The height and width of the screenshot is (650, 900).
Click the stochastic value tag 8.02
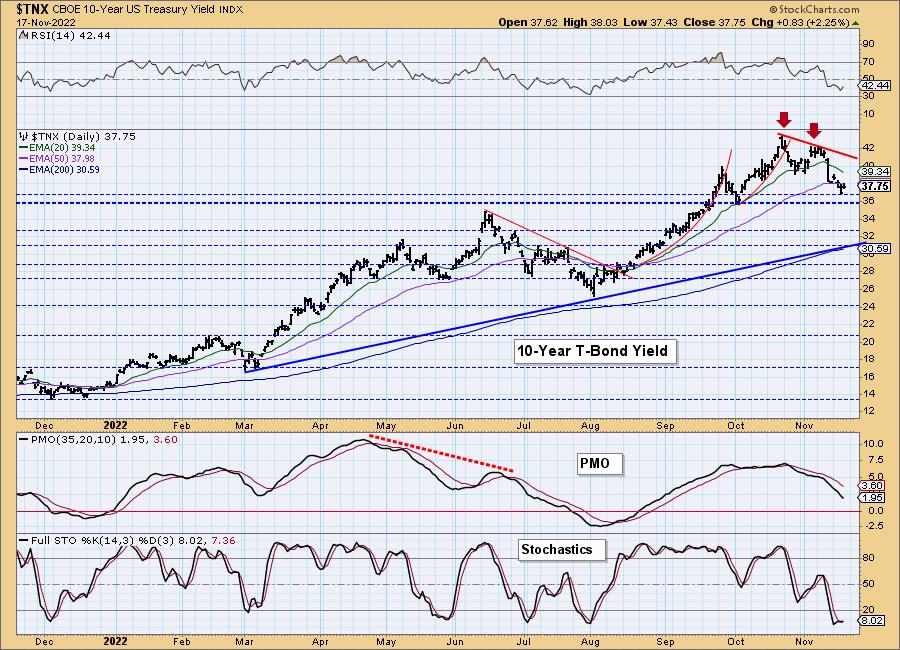(x=872, y=621)
